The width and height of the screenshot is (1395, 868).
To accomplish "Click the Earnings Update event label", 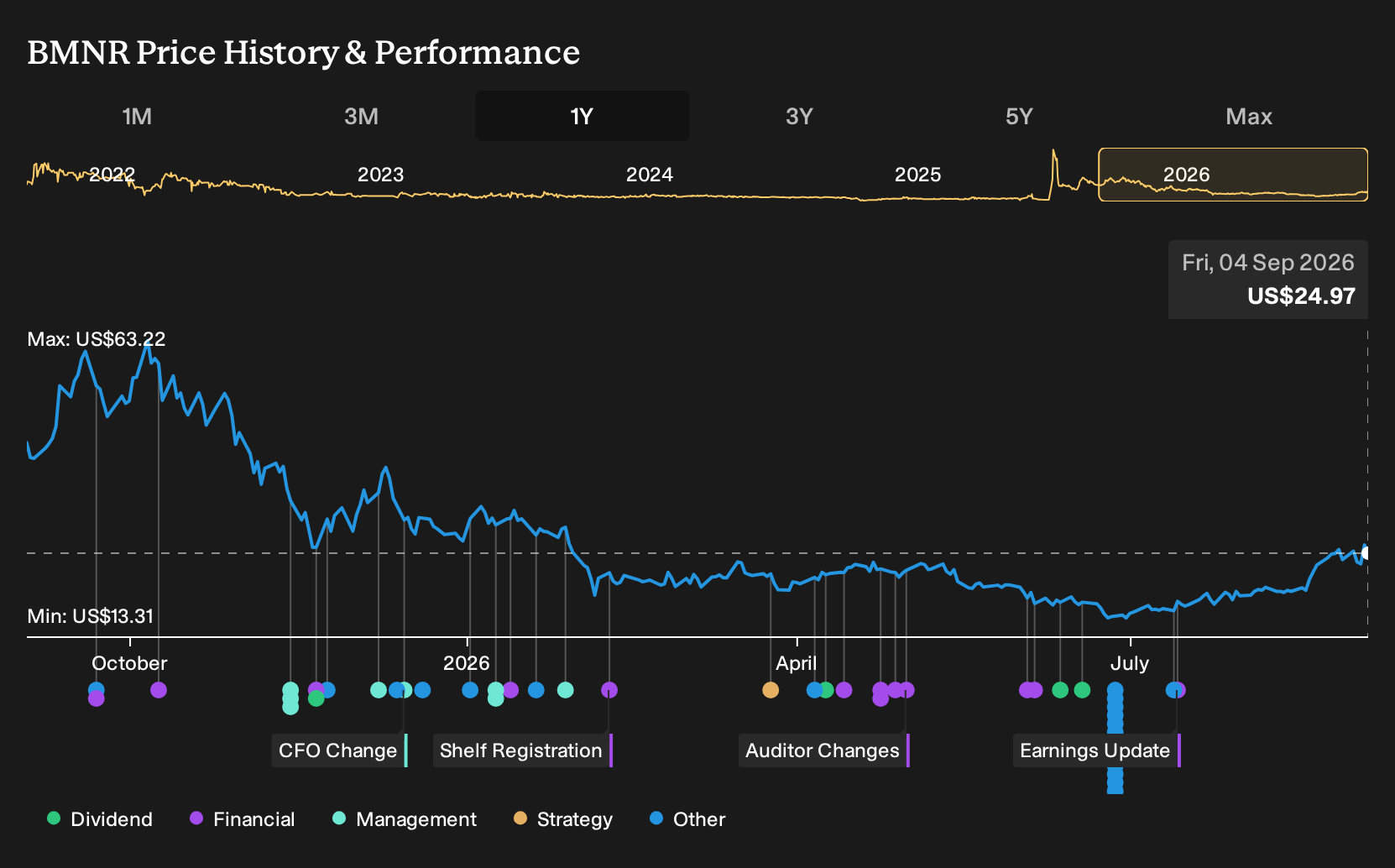I will pyautogui.click(x=1096, y=750).
